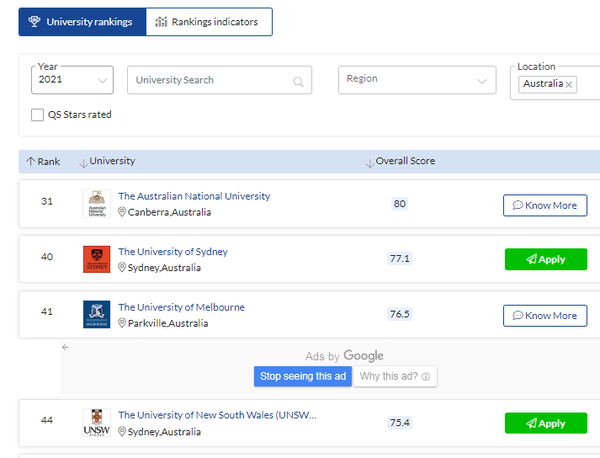Image resolution: width=600 pixels, height=458 pixels.
Task: Focus the University Search field
Action: tap(219, 80)
